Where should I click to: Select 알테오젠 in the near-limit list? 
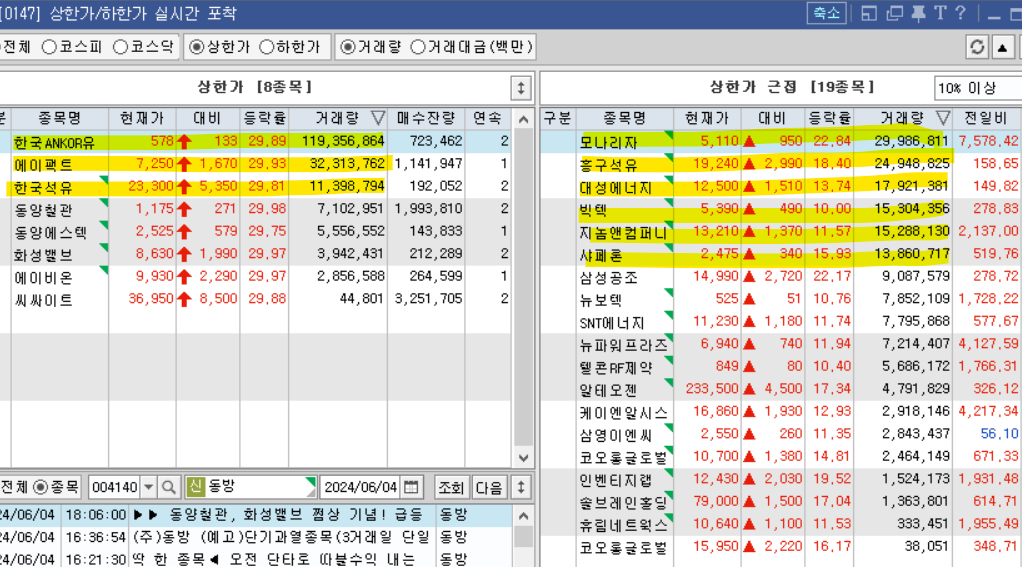(608, 390)
